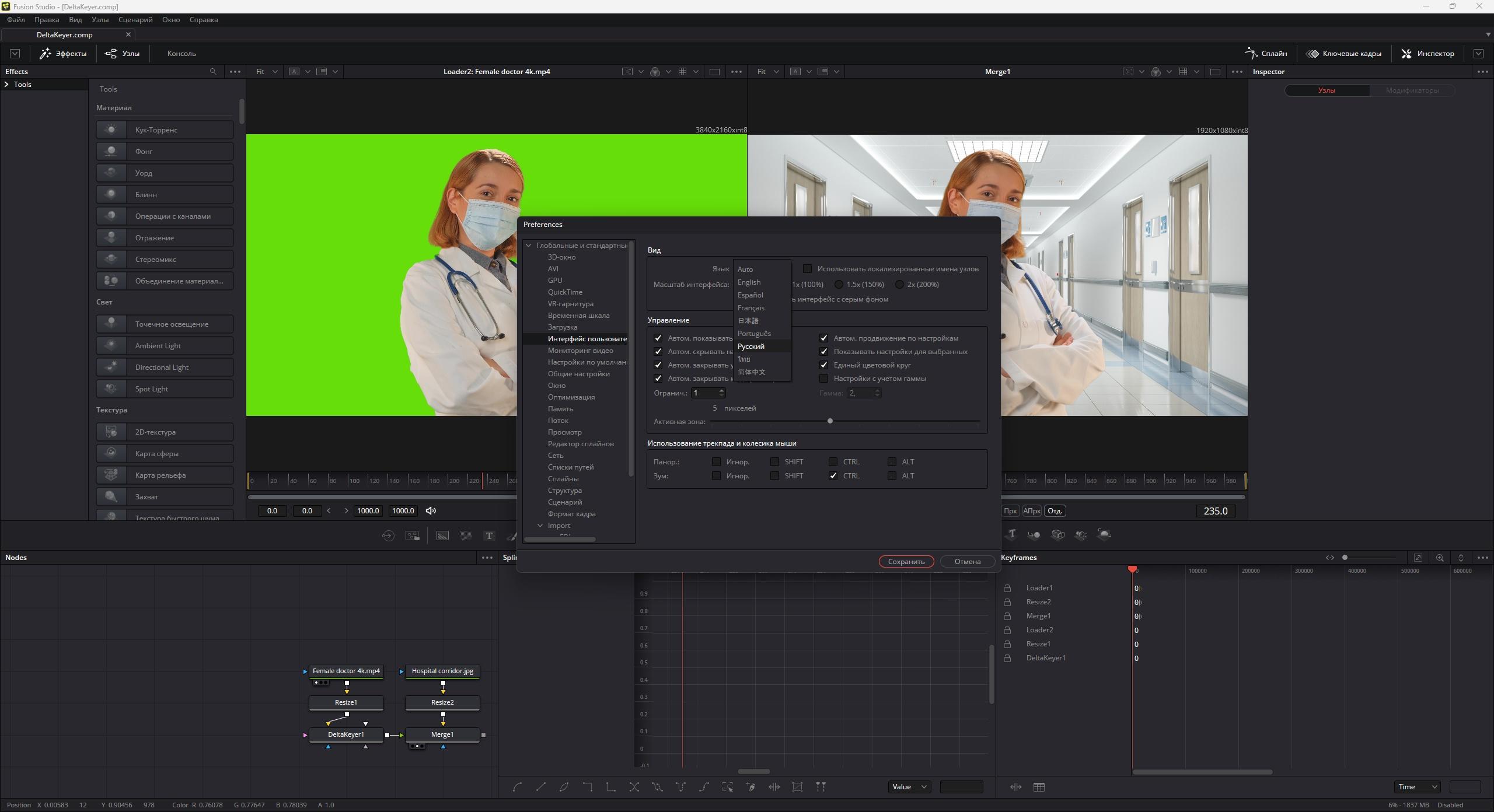Collapse the Import preferences group
This screenshot has width=1494, height=812.
(x=540, y=526)
